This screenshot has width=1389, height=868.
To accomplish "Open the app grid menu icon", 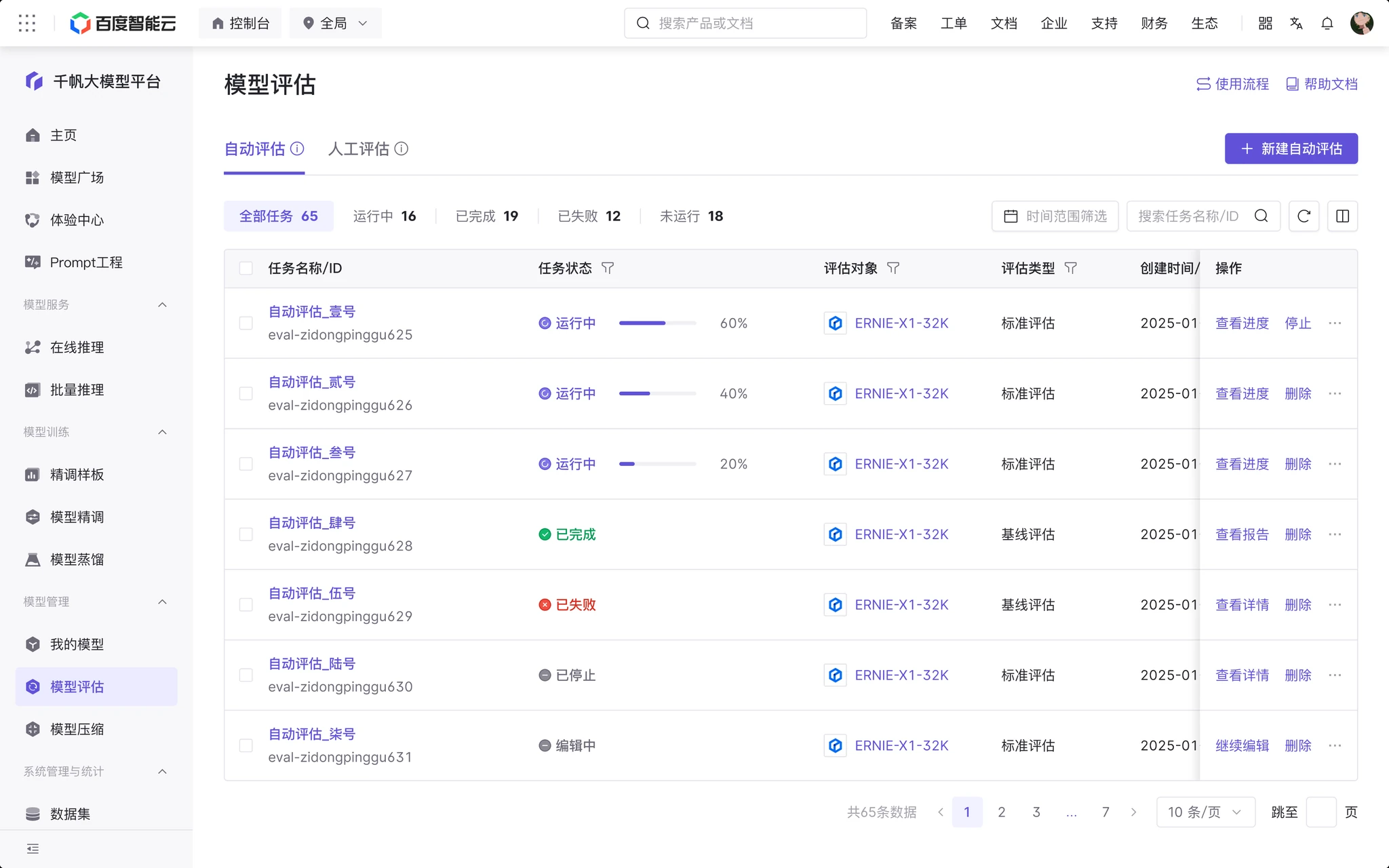I will 27,23.
